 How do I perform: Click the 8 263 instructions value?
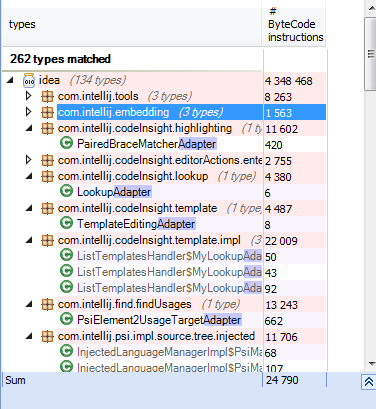click(x=278, y=97)
